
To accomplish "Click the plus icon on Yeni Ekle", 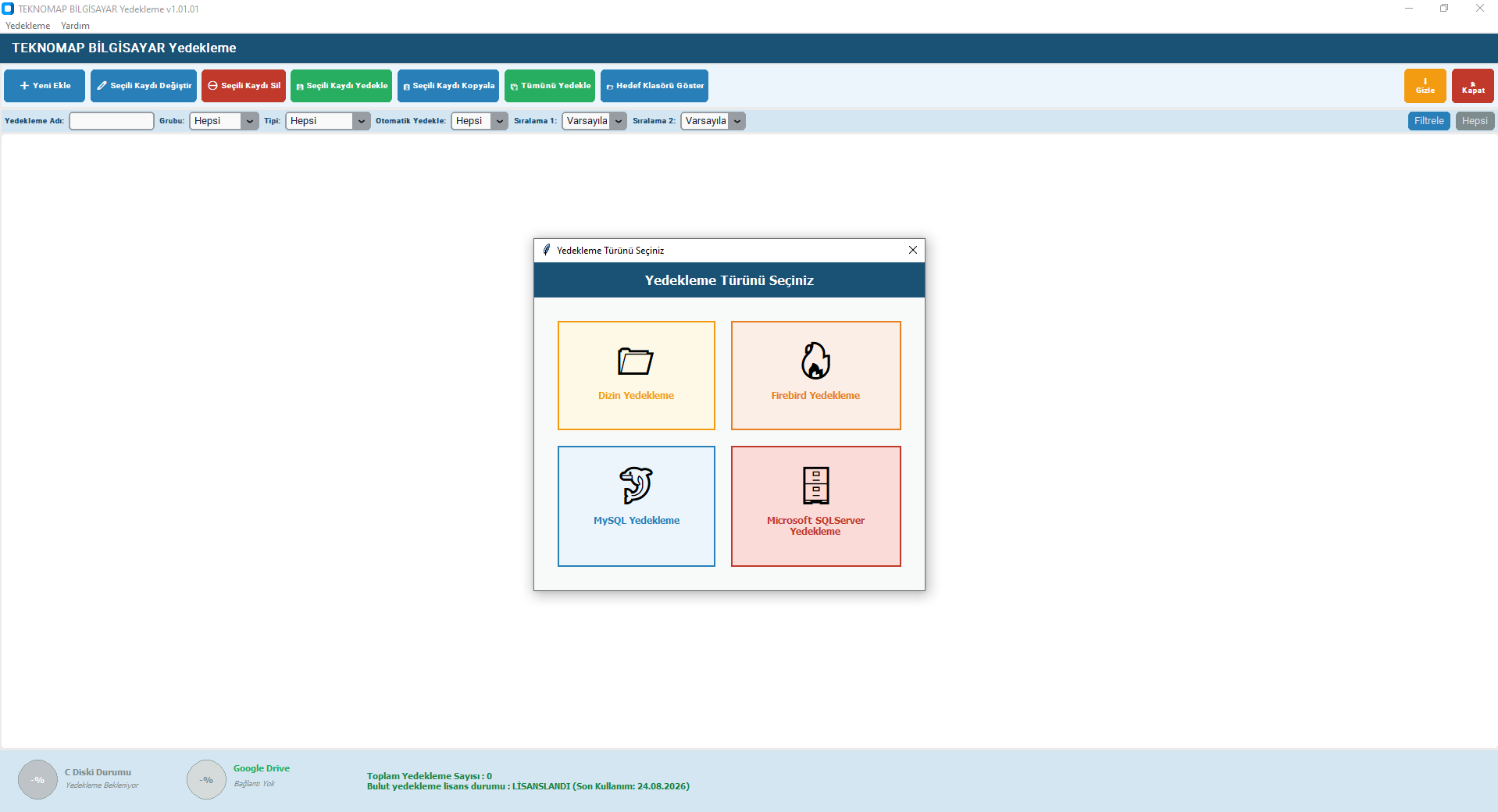I will click(x=25, y=86).
